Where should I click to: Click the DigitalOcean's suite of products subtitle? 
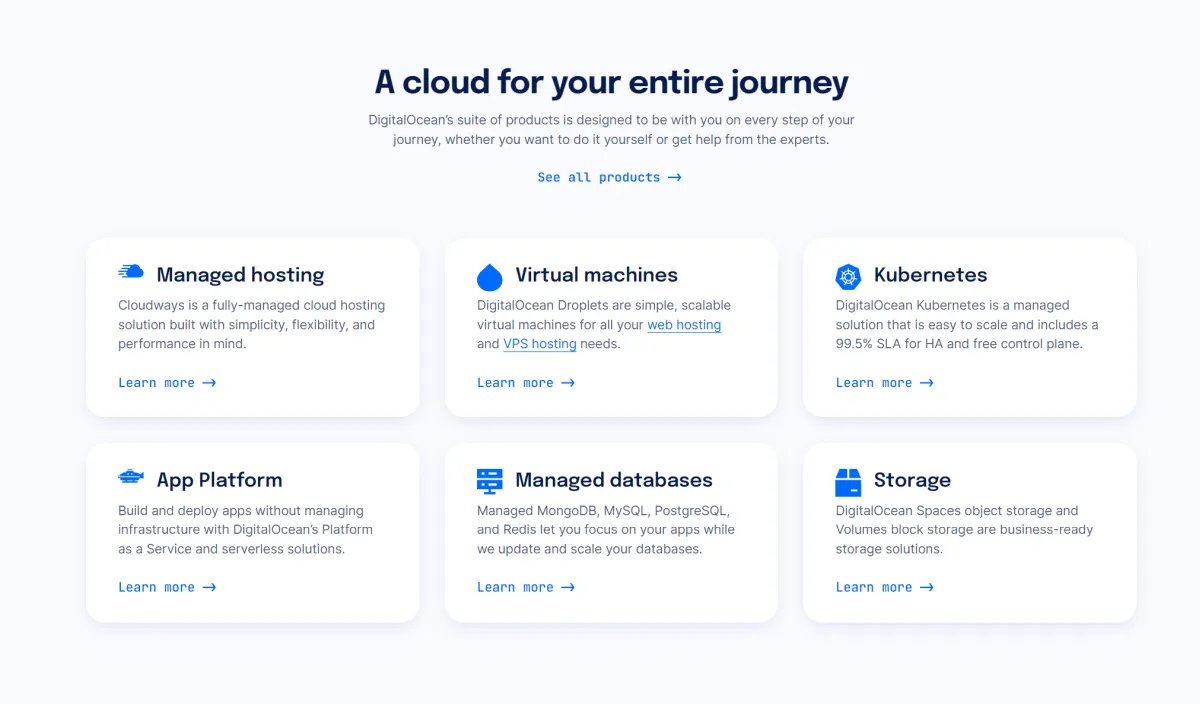point(611,130)
